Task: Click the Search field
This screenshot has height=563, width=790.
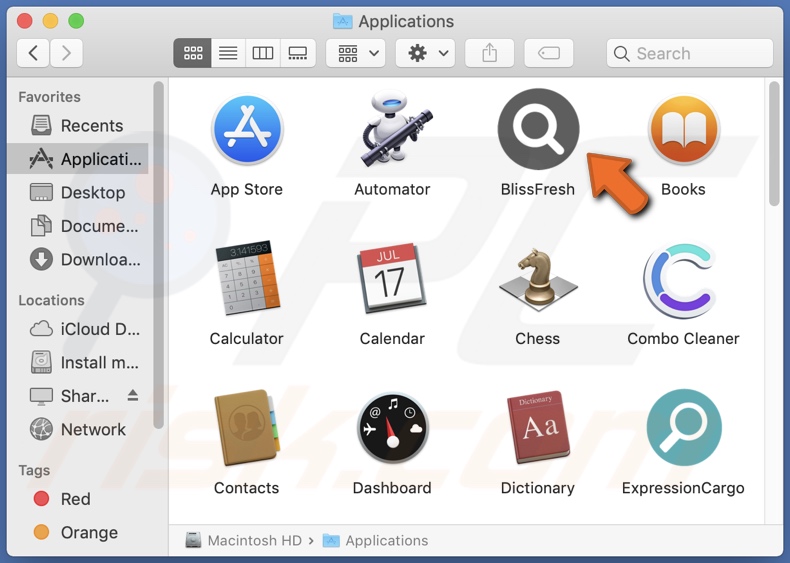Action: click(x=690, y=53)
